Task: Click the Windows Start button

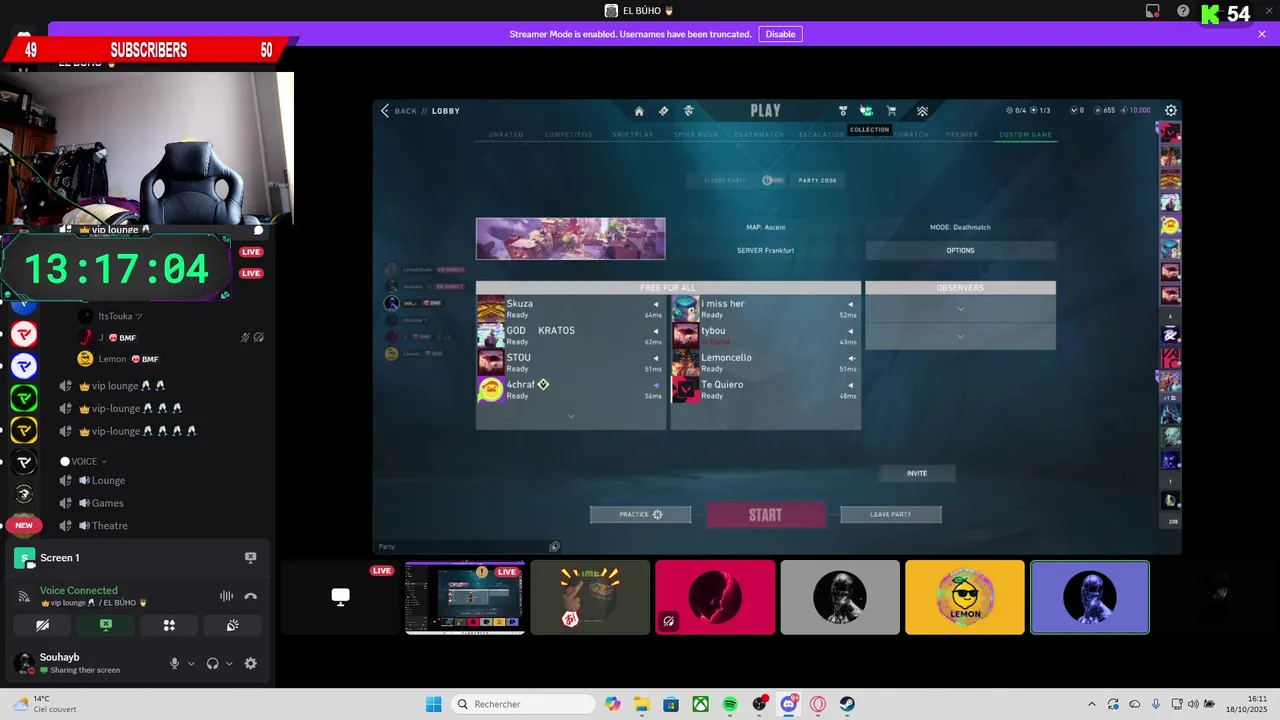Action: pos(433,704)
